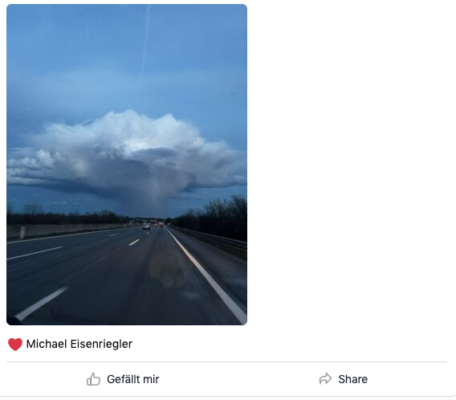This screenshot has width=456, height=400.
Task: Click the white reflector post on barrier
Action: coord(22,232)
